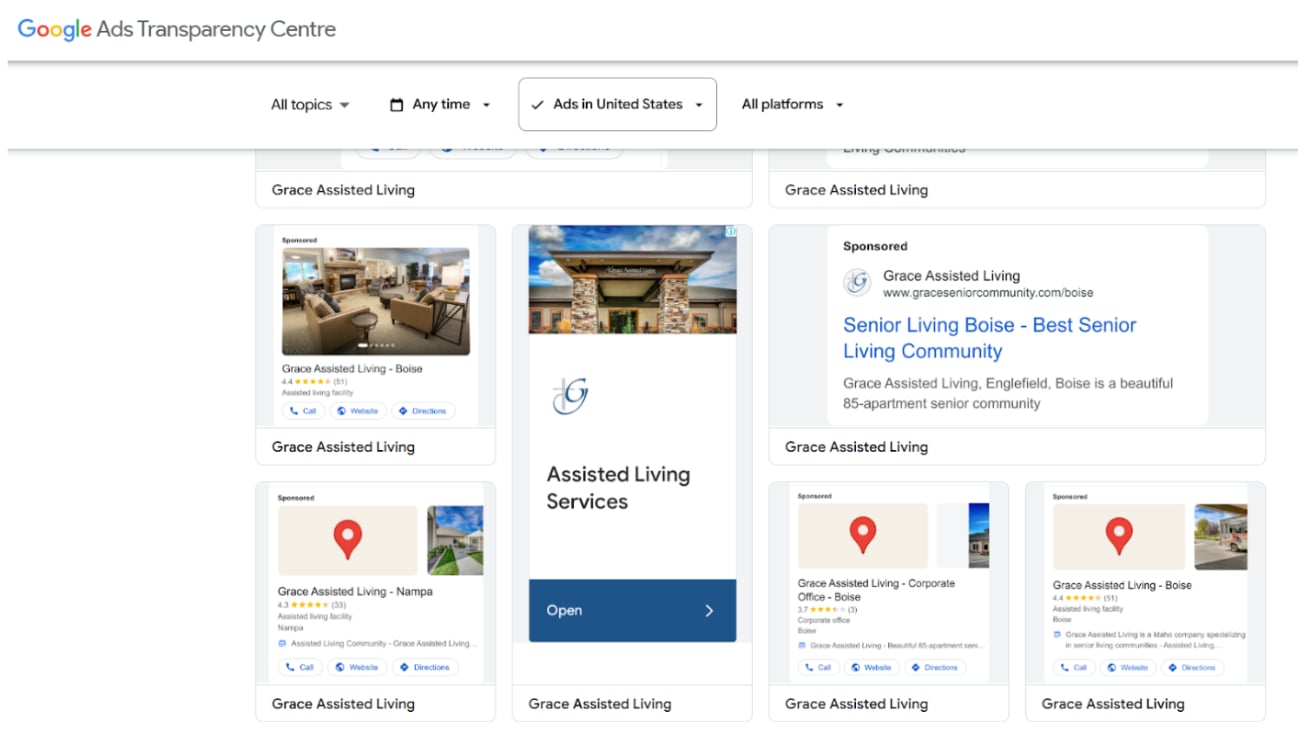Viewport: 1308px width, 744px height.
Task: Click Website in the Boise map ad
Action: point(1128,667)
